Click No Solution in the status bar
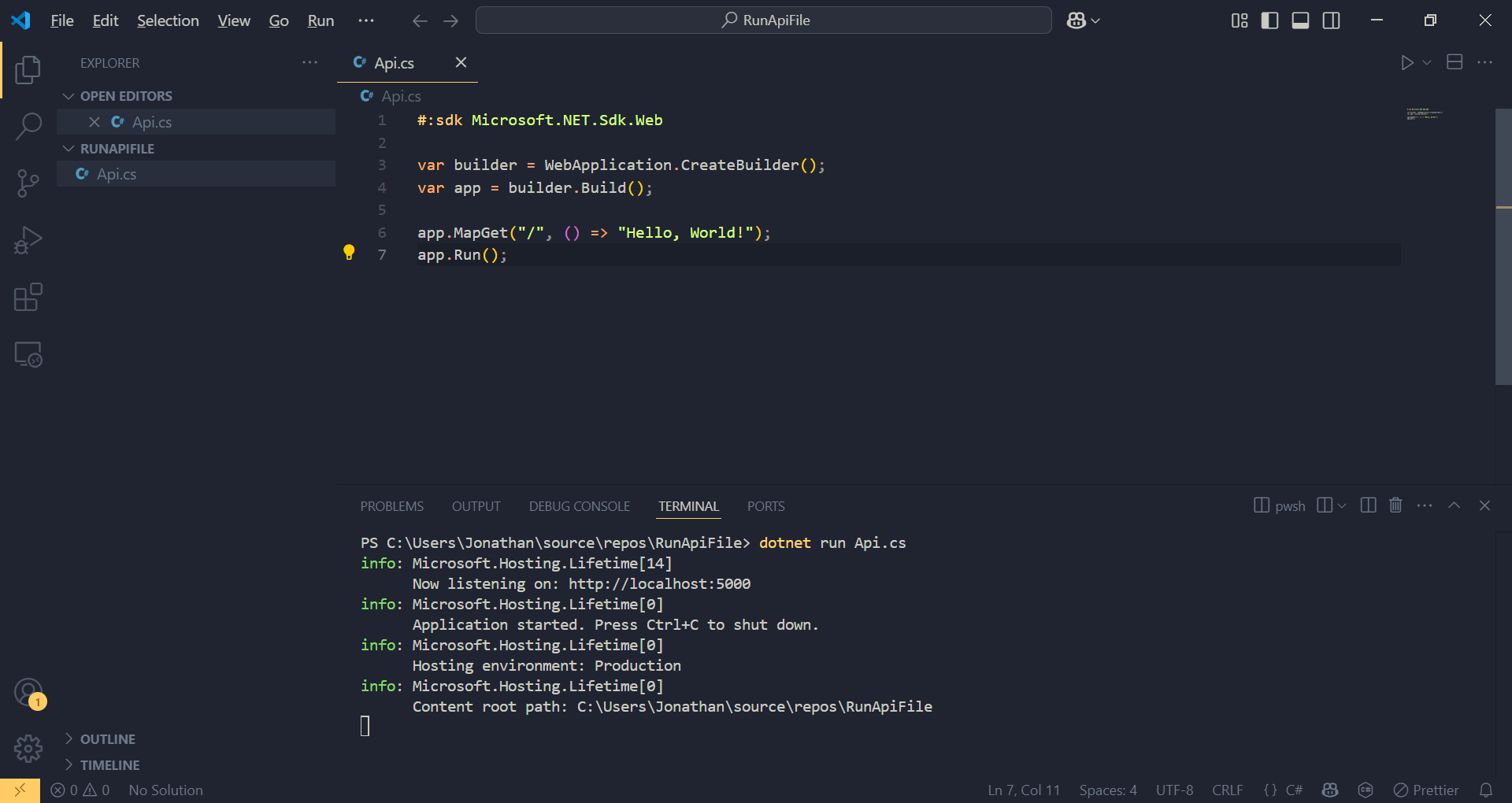This screenshot has height=803, width=1512. click(x=165, y=790)
